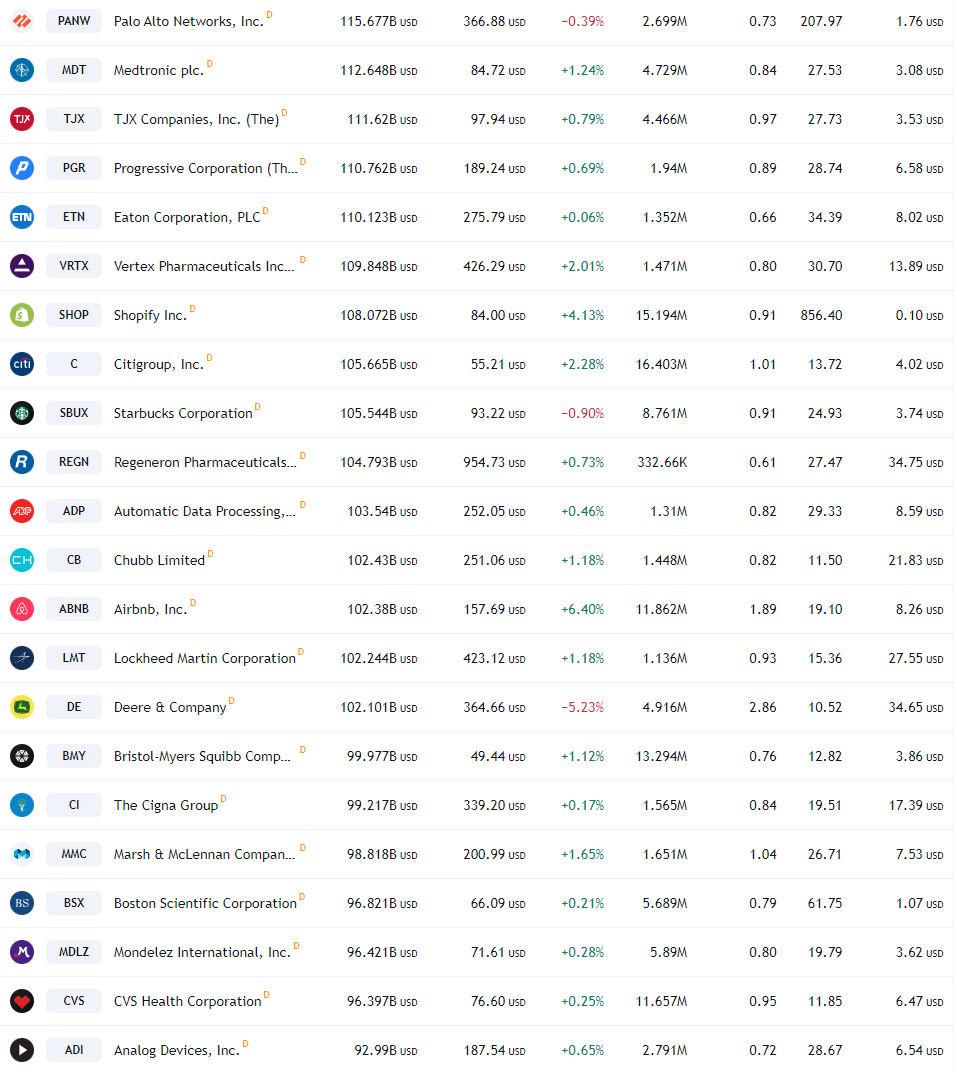Click the Starbucks logo icon
Viewport: 955px width, 1071px height.
coord(22,413)
